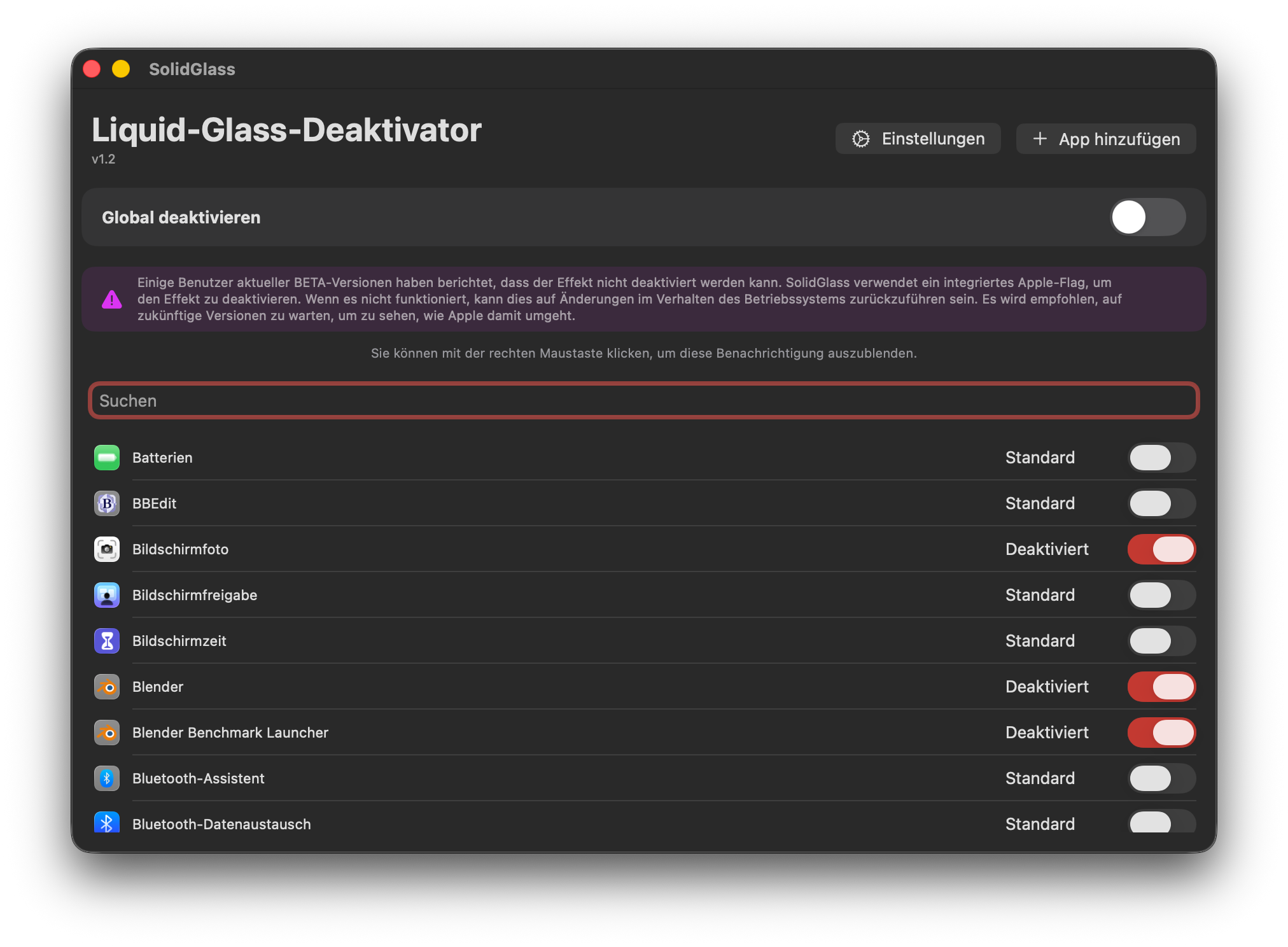1288x947 pixels.
Task: Click the Blender Benchmark Launcher icon
Action: tap(107, 733)
